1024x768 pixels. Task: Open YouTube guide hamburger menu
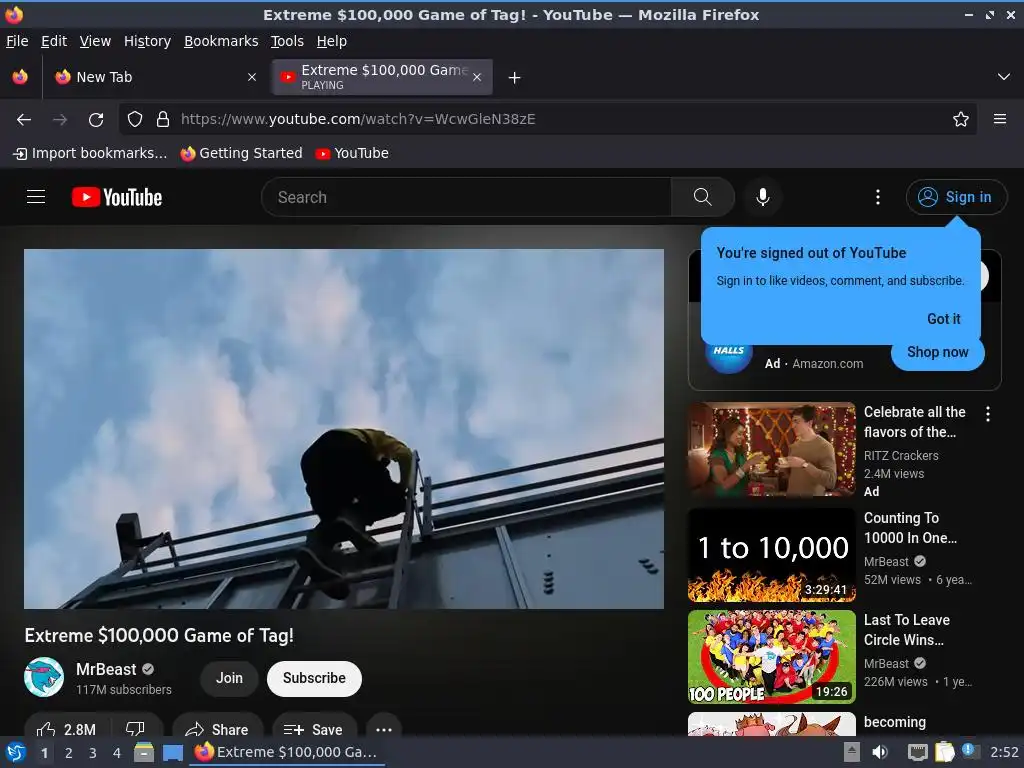point(36,197)
